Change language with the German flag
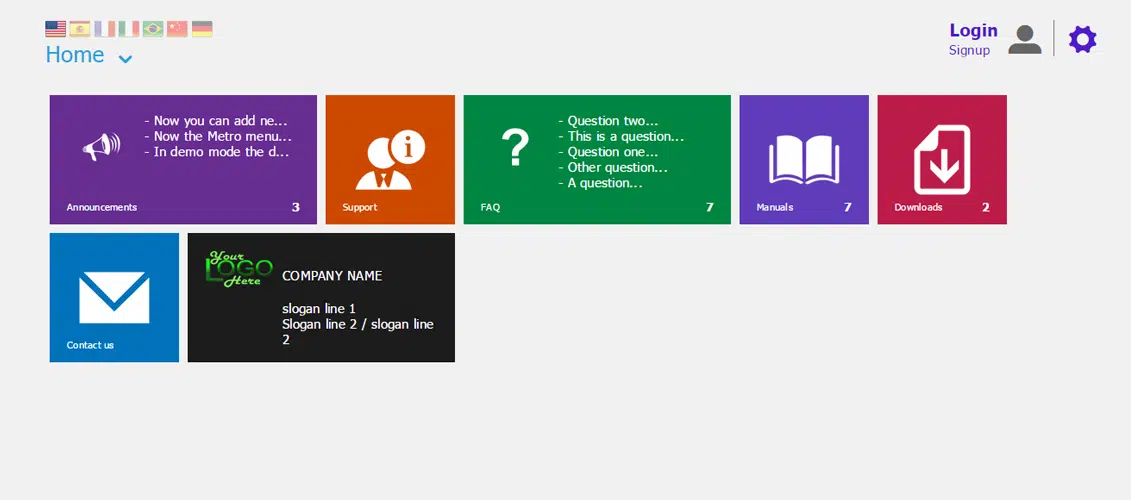This screenshot has width=1131, height=500. click(x=202, y=29)
